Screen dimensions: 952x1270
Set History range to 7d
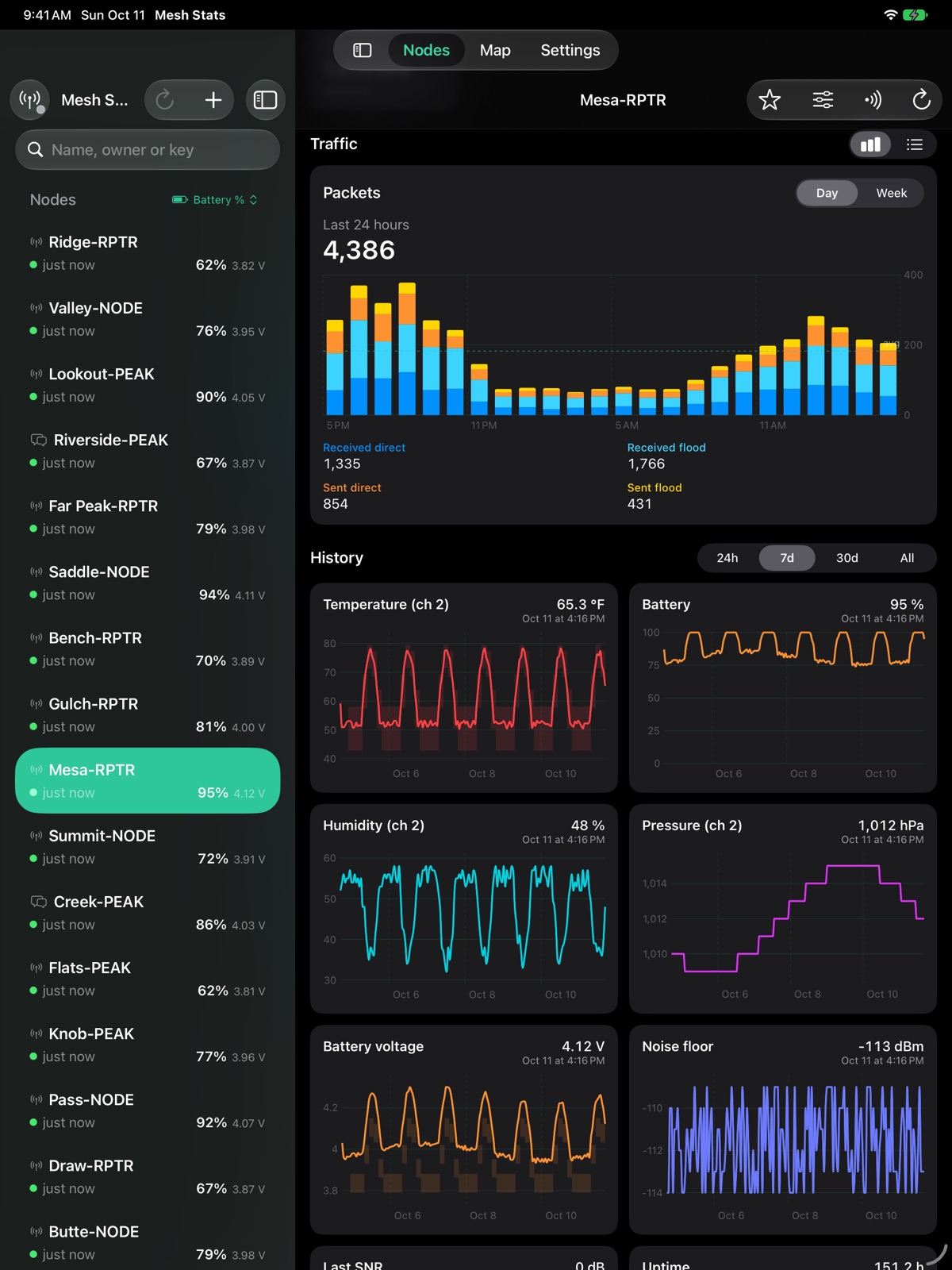click(x=787, y=558)
